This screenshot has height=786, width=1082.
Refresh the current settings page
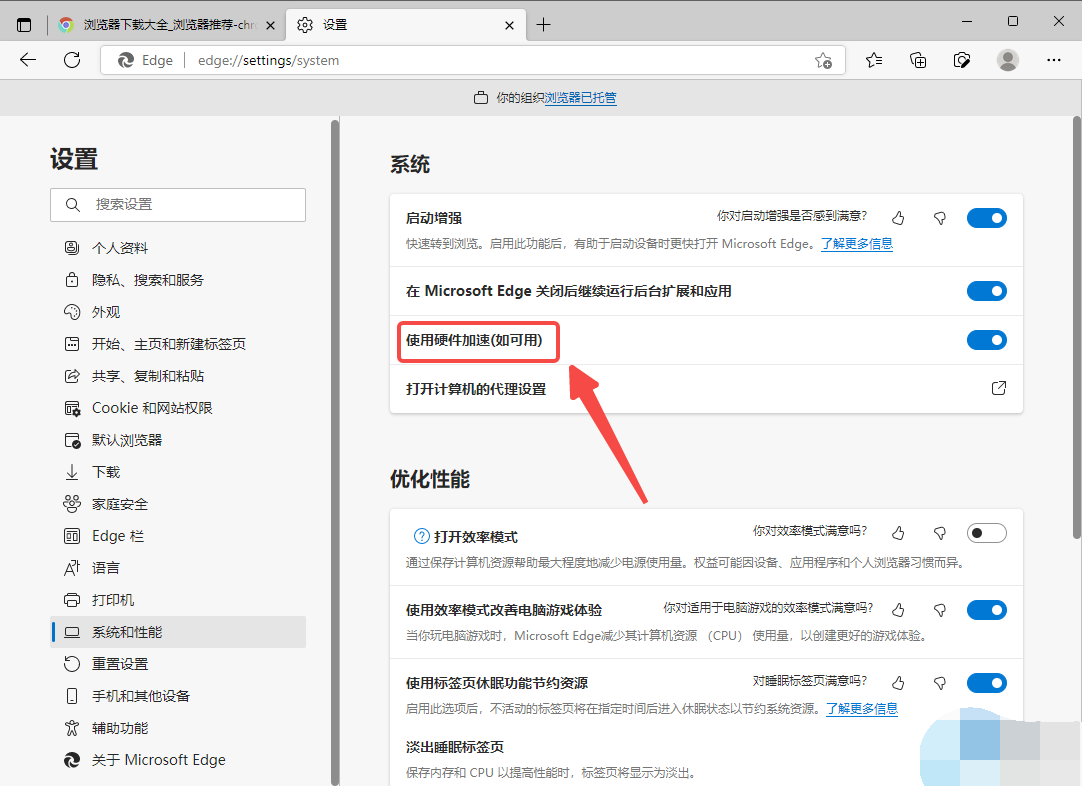click(x=72, y=60)
